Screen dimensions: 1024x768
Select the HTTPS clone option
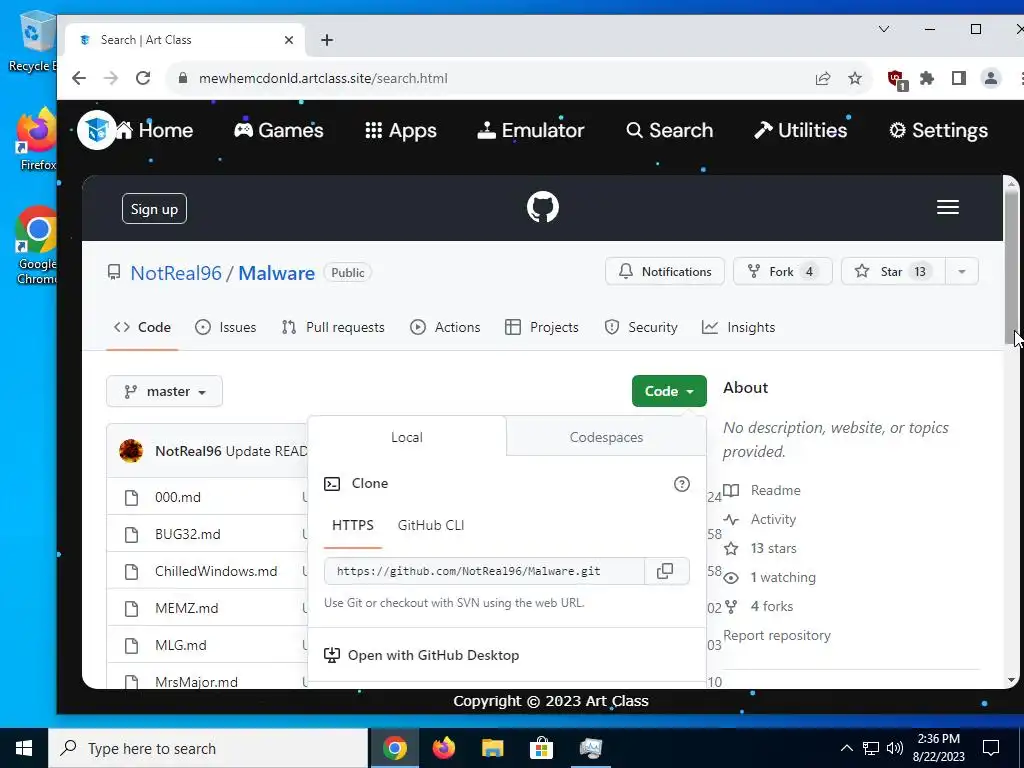353,525
